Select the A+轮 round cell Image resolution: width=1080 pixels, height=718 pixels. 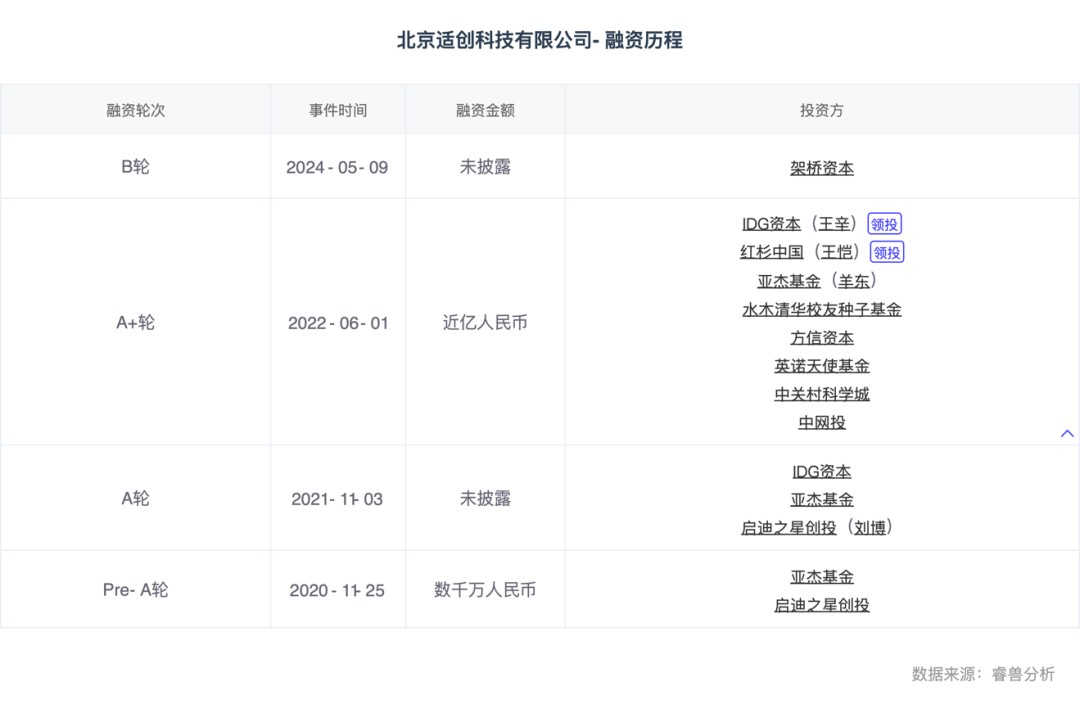pos(136,322)
